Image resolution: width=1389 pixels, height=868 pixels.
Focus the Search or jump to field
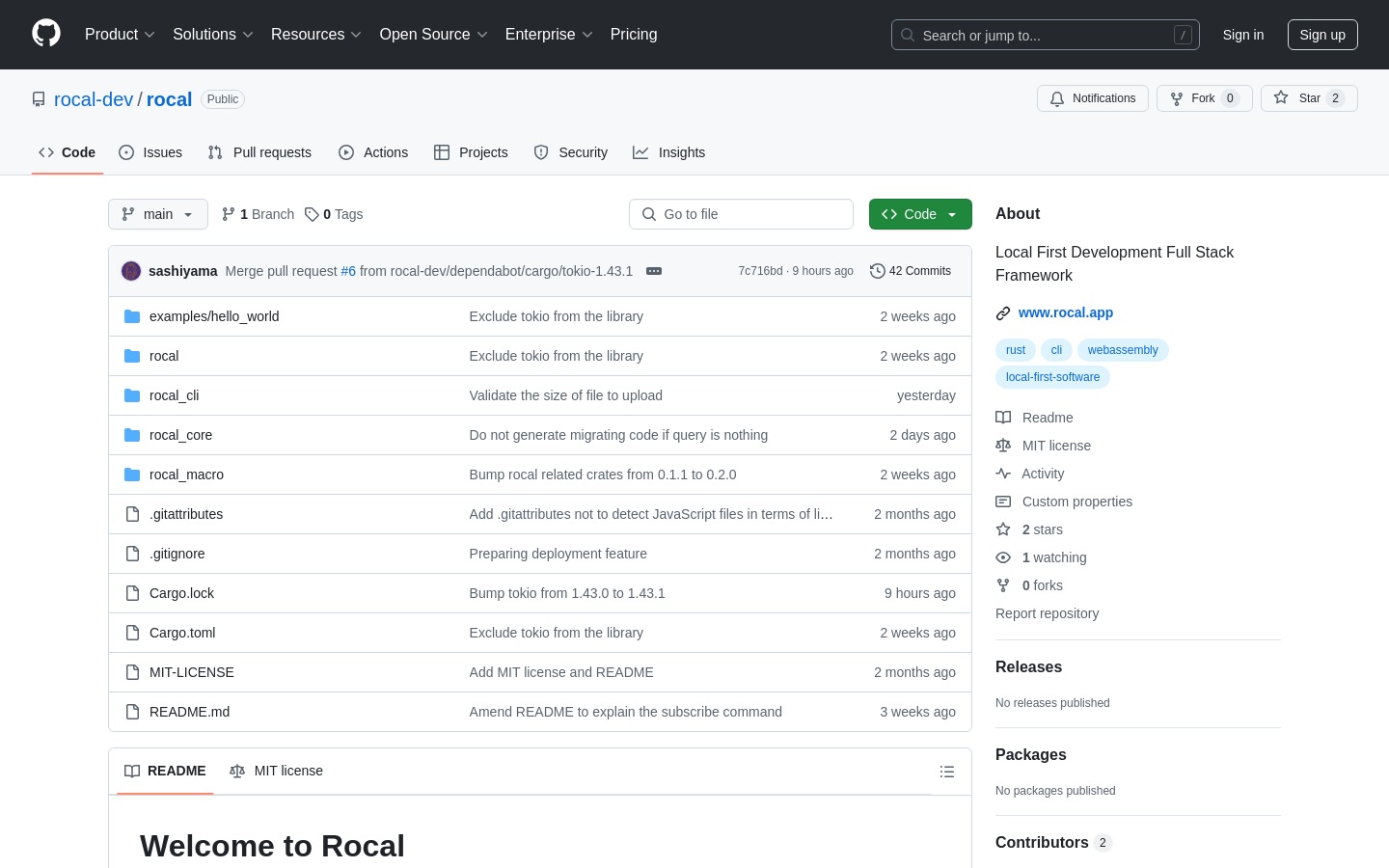[x=1046, y=35]
